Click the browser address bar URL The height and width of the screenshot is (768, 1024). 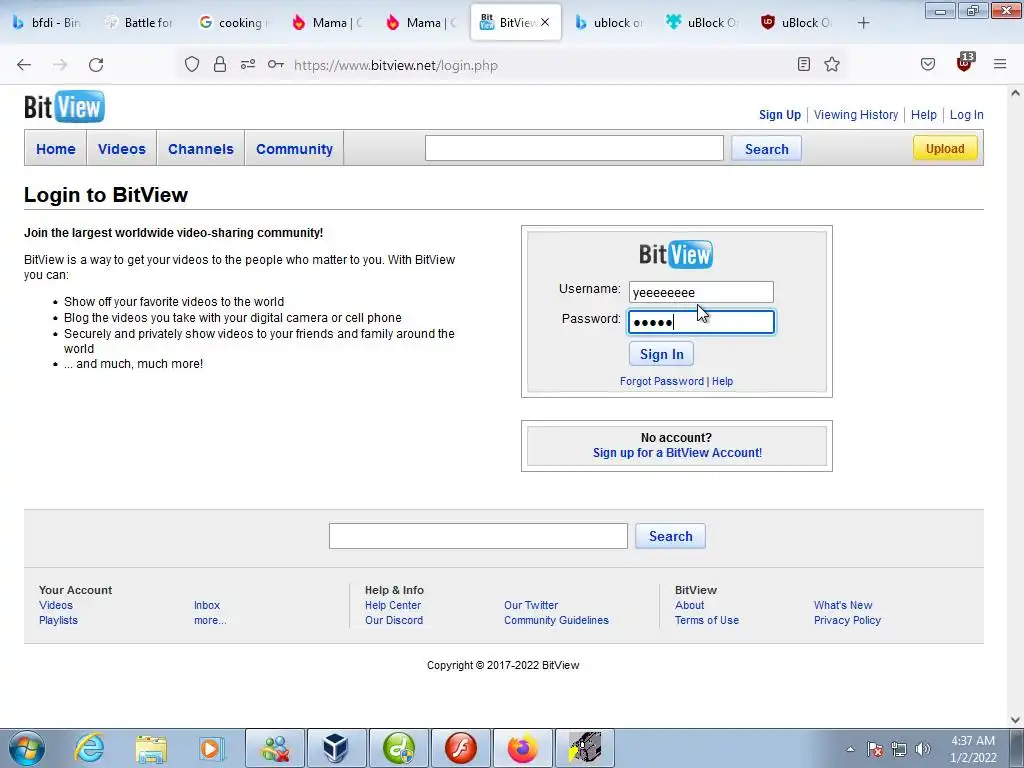(x=396, y=65)
